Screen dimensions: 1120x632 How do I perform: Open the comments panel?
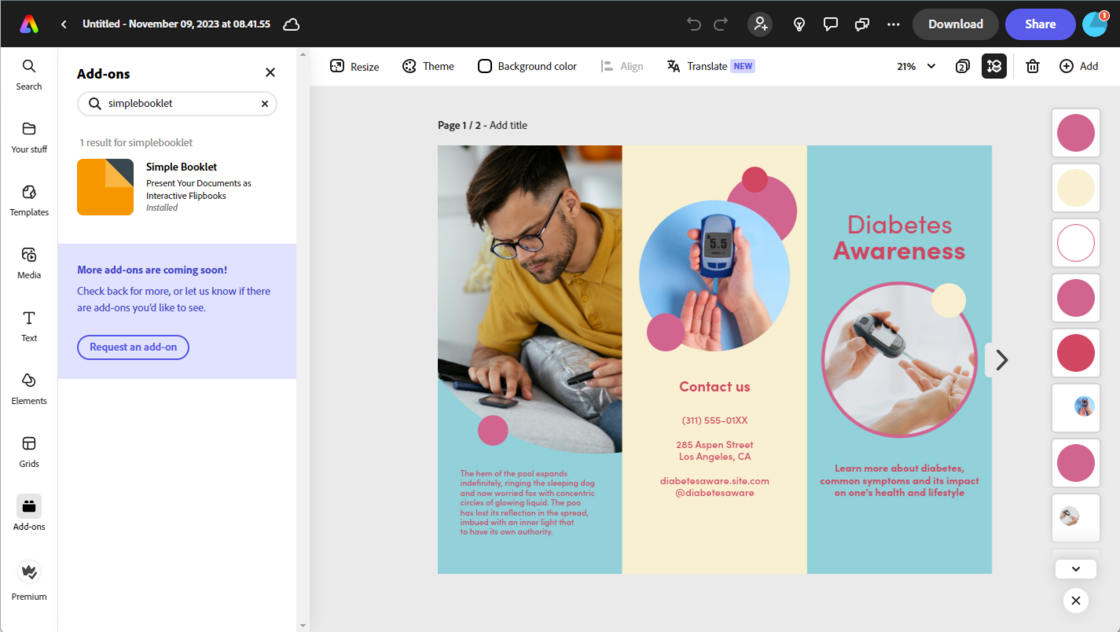point(830,24)
